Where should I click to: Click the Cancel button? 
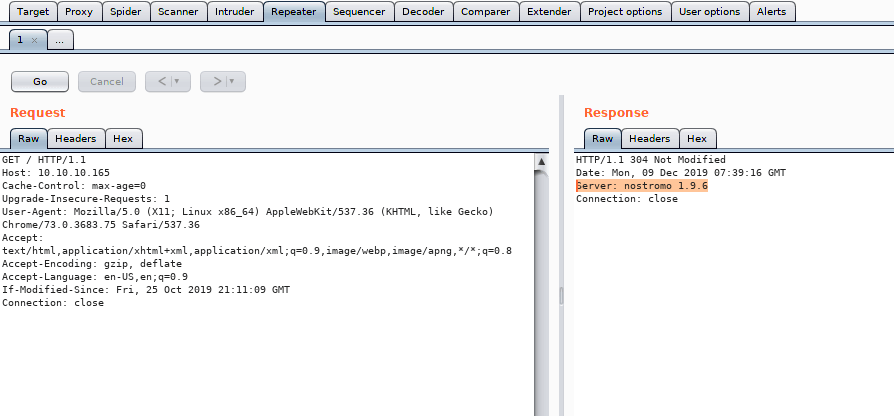(x=107, y=81)
